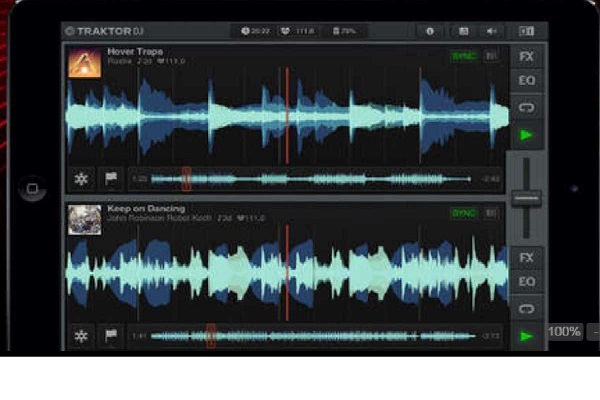This screenshot has width=600, height=400.
Task: Tap the master tempo BPM display in header
Action: pyautogui.click(x=298, y=31)
